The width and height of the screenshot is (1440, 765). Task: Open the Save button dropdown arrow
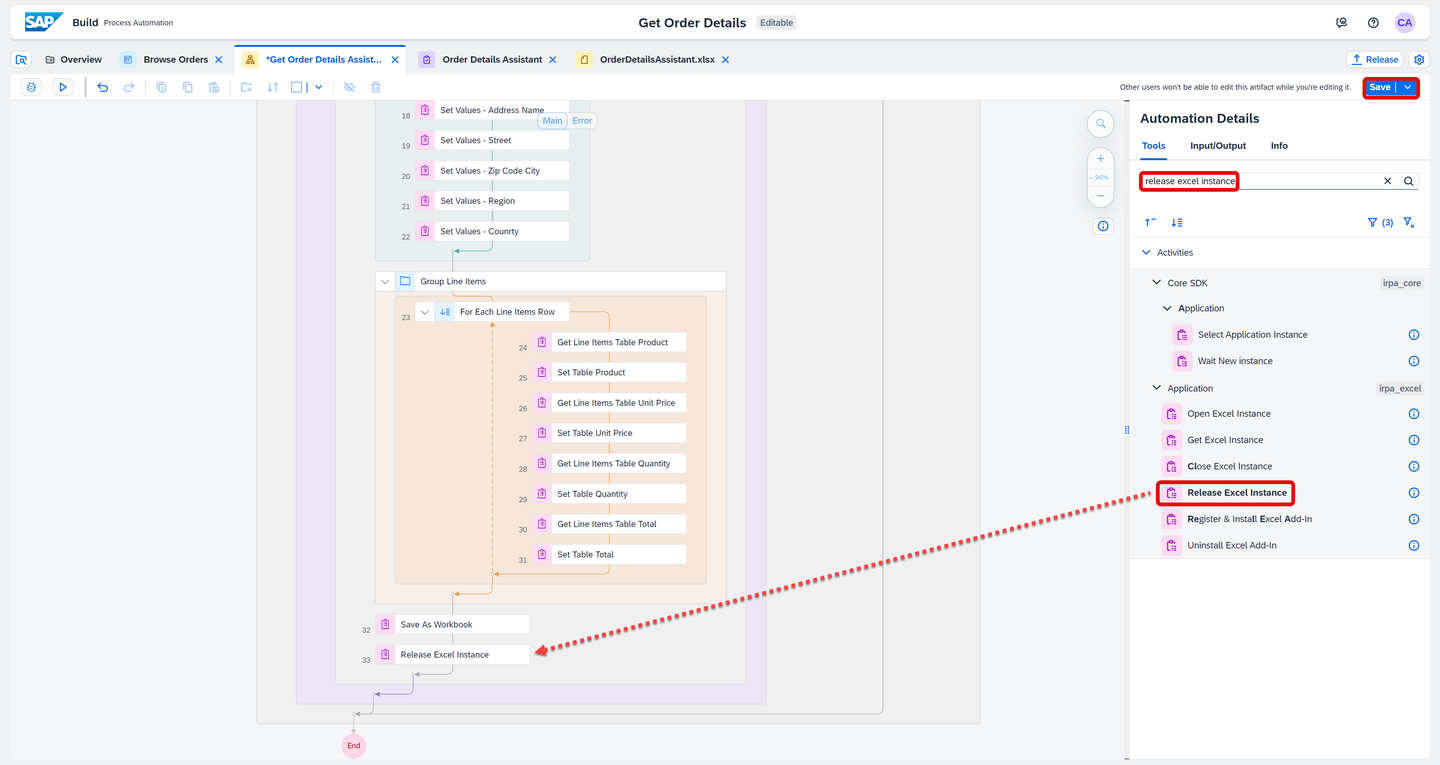[1408, 87]
